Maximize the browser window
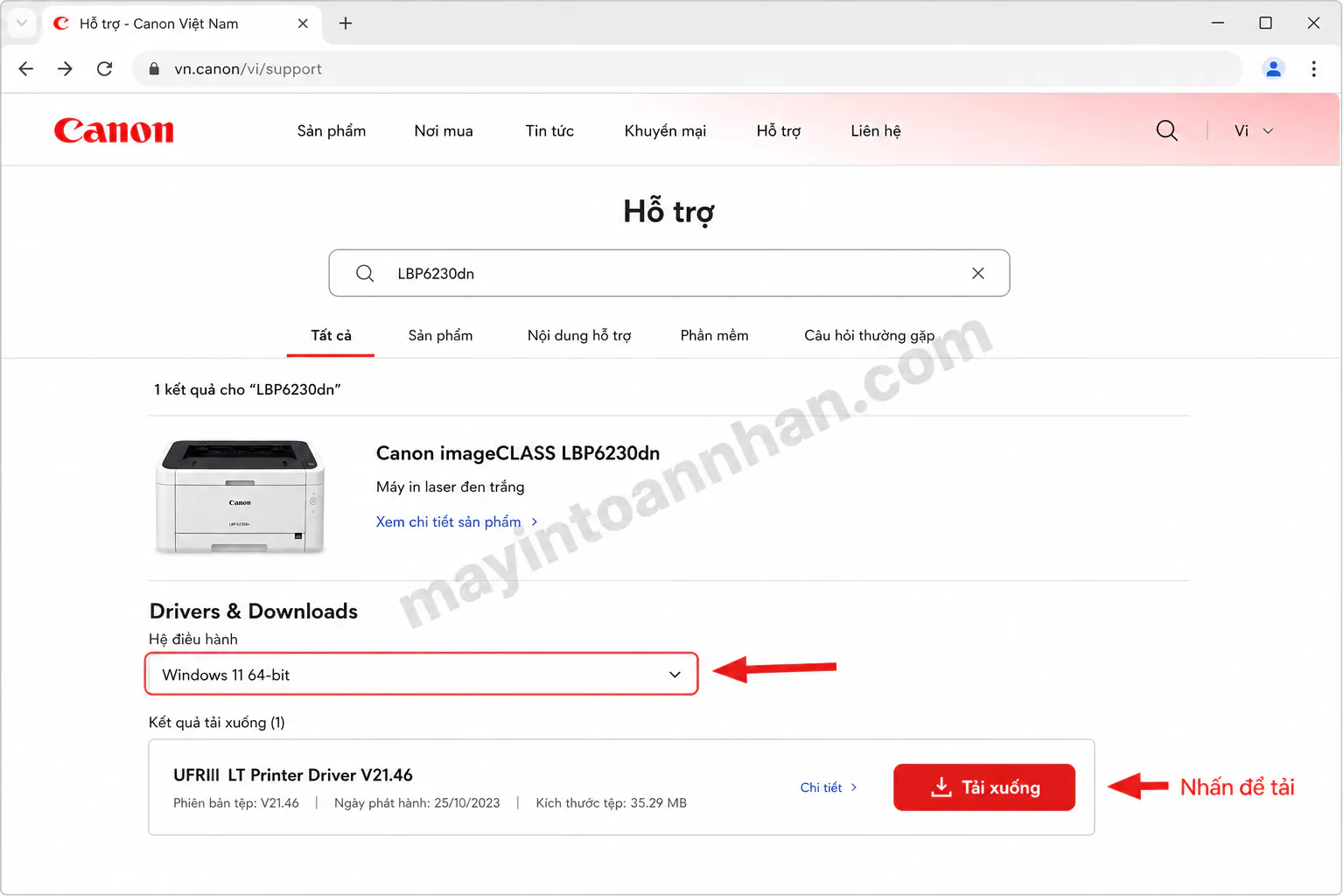Screen dimensions: 1344x896 (1265, 24)
